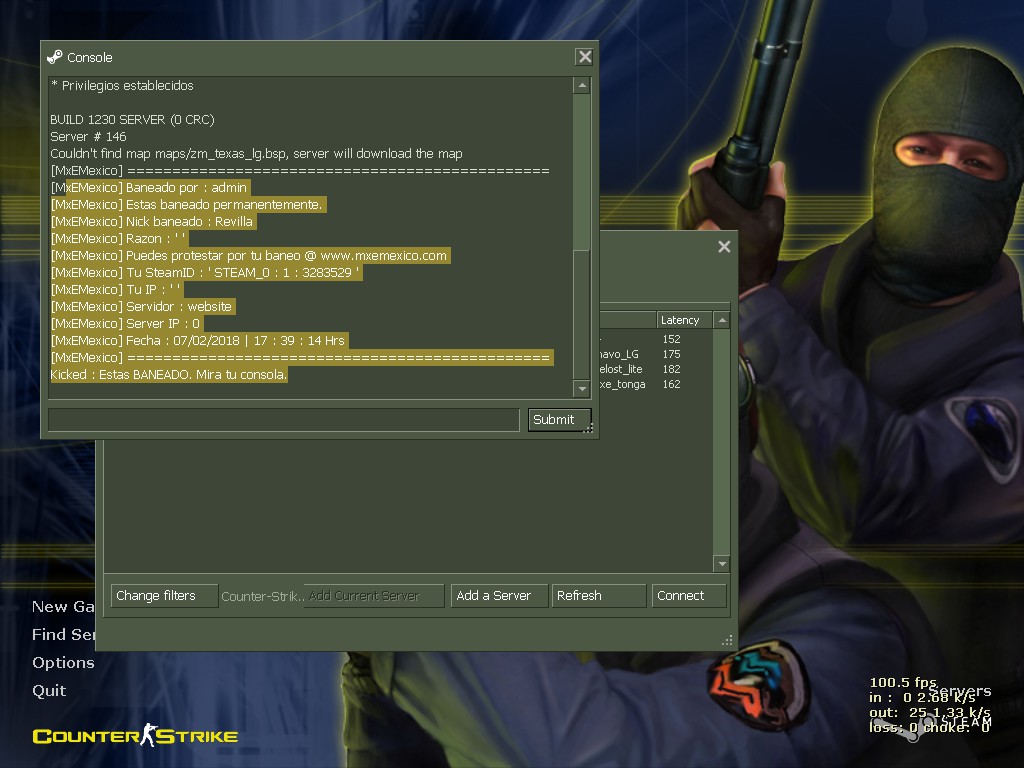The width and height of the screenshot is (1024, 768).
Task: Click Console scrollbar up arrow
Action: [582, 86]
